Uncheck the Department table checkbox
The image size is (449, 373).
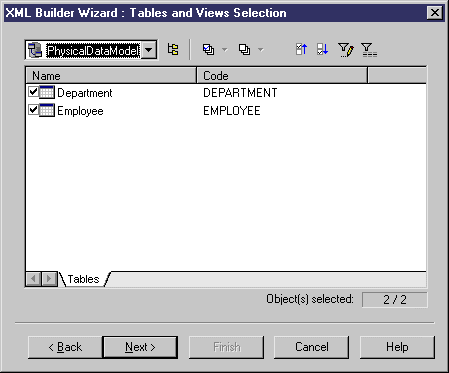(x=33, y=92)
